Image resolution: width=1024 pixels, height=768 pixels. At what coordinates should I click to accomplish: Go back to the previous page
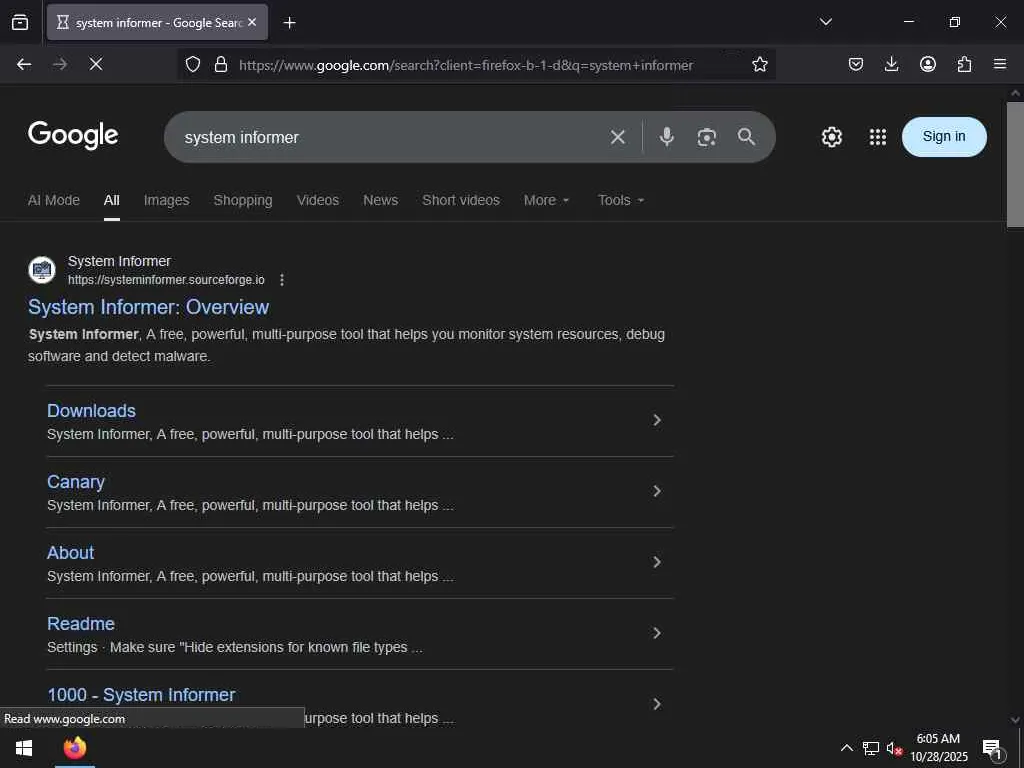[x=24, y=64]
